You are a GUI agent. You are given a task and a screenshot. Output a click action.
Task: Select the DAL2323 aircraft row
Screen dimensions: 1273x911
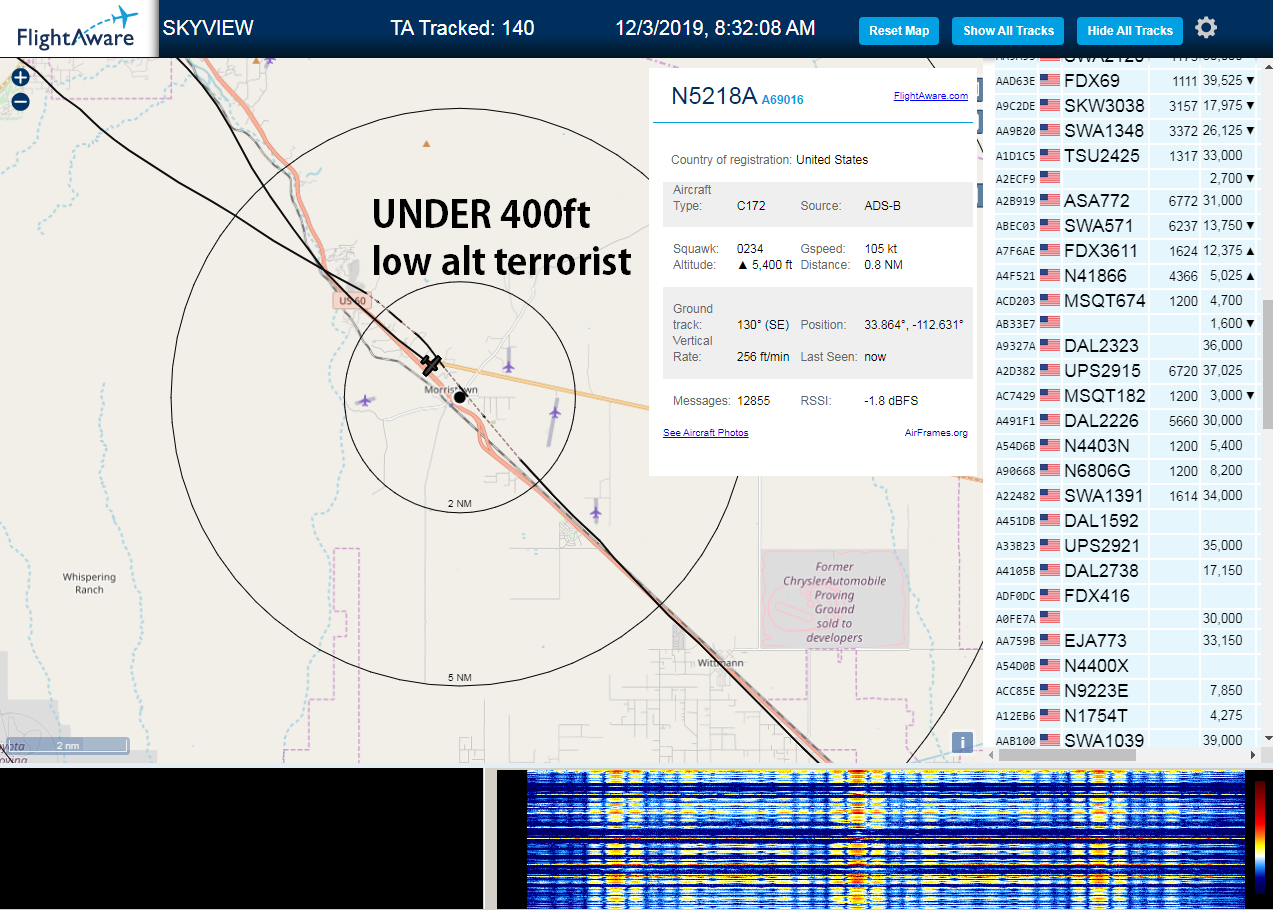click(x=1126, y=346)
